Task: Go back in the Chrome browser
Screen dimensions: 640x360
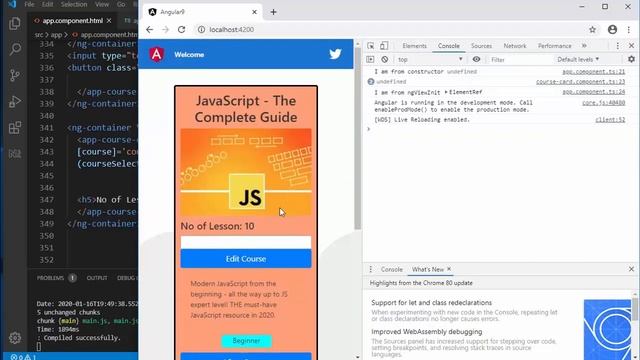Action: 149,29
